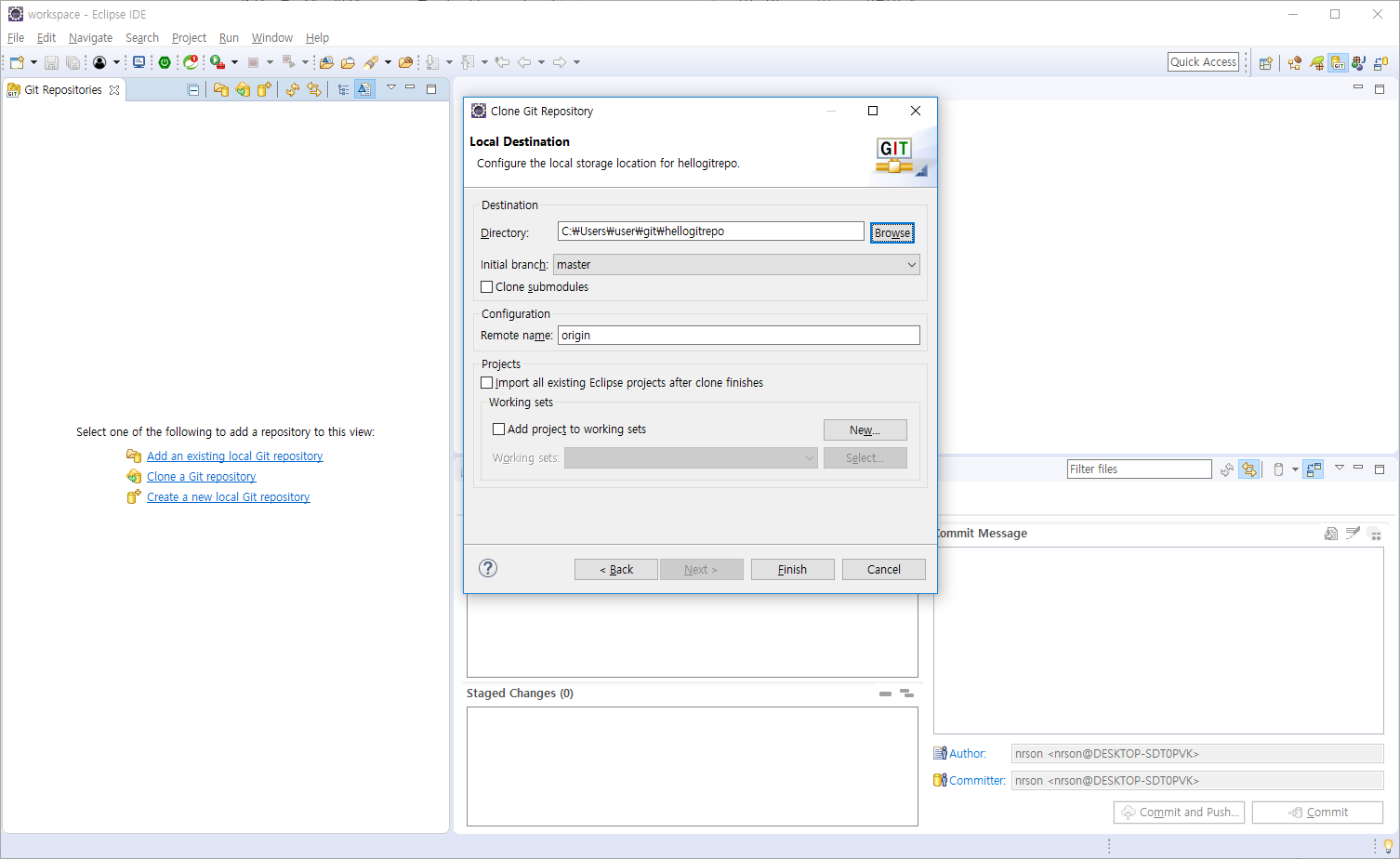Image resolution: width=1400 pixels, height=859 pixels.
Task: Check Import all existing Eclipse projects option
Action: pyautogui.click(x=486, y=383)
